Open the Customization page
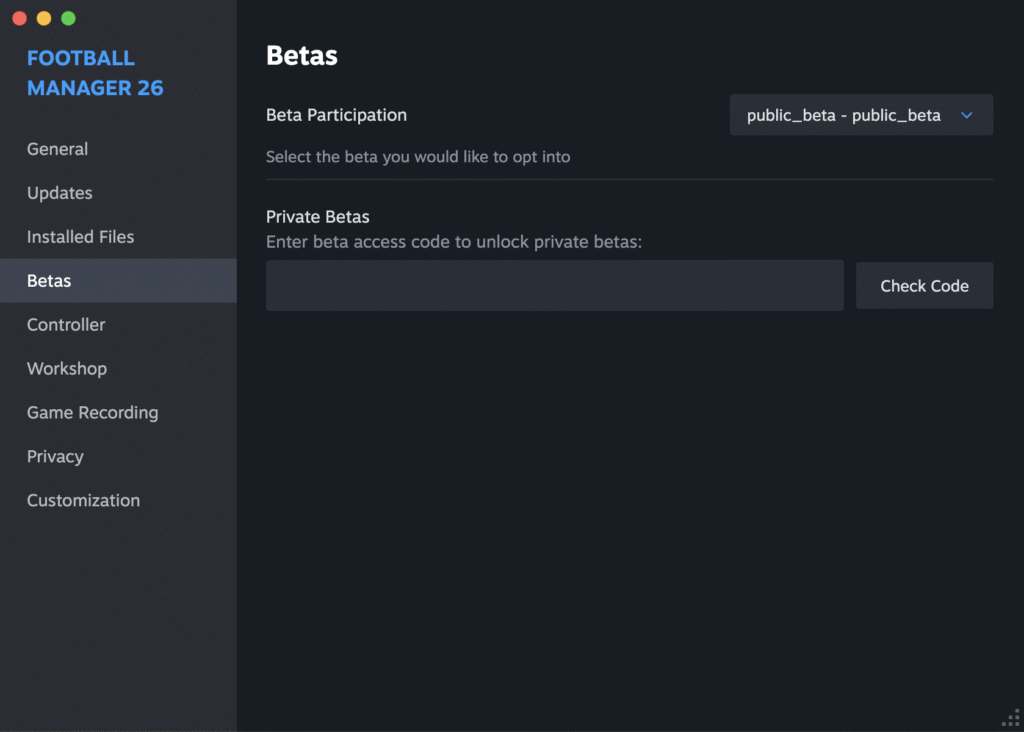 (x=83, y=501)
